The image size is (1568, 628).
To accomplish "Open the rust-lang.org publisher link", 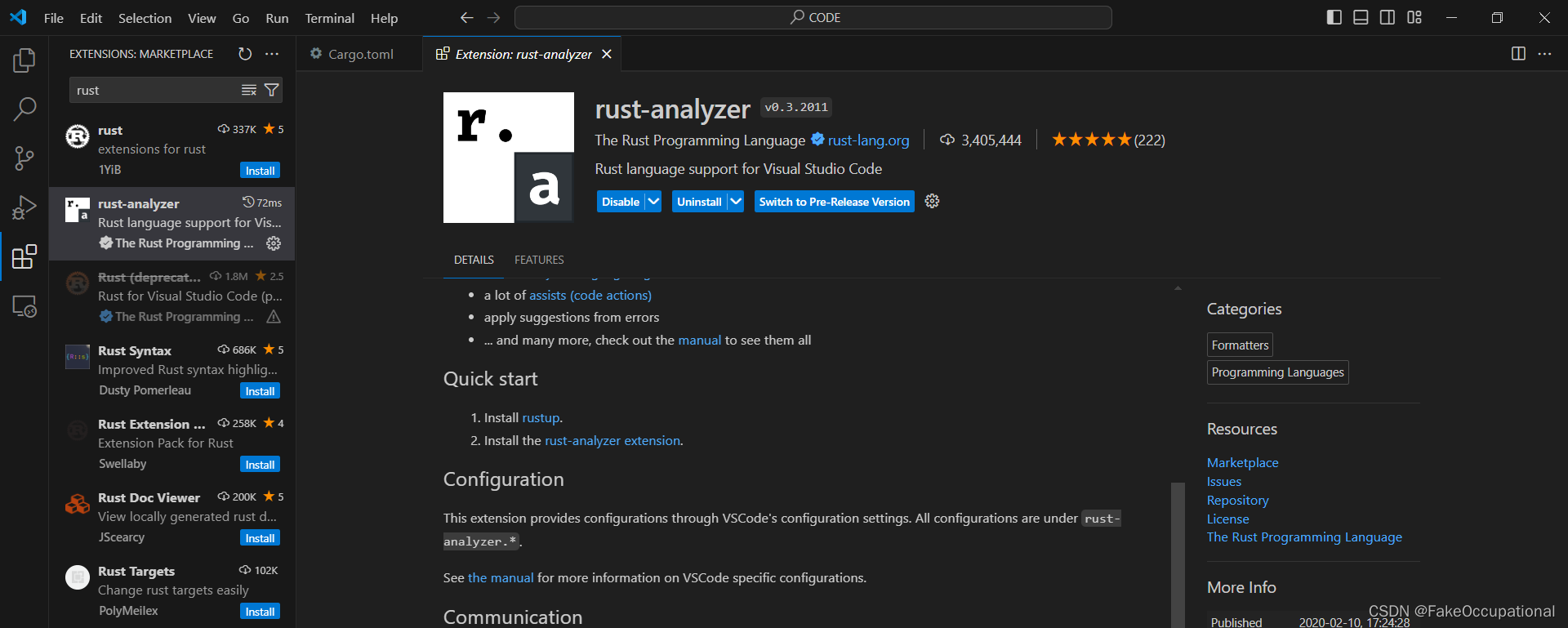I will pyautogui.click(x=868, y=140).
